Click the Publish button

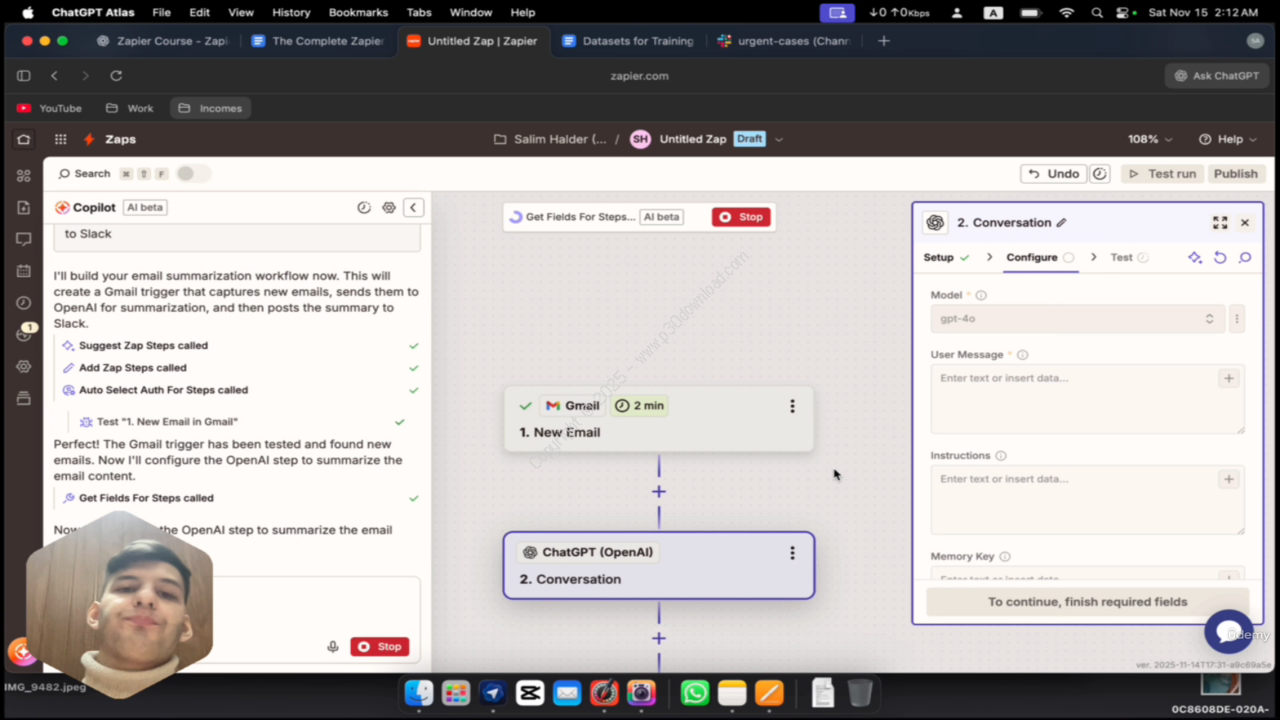coord(1235,174)
